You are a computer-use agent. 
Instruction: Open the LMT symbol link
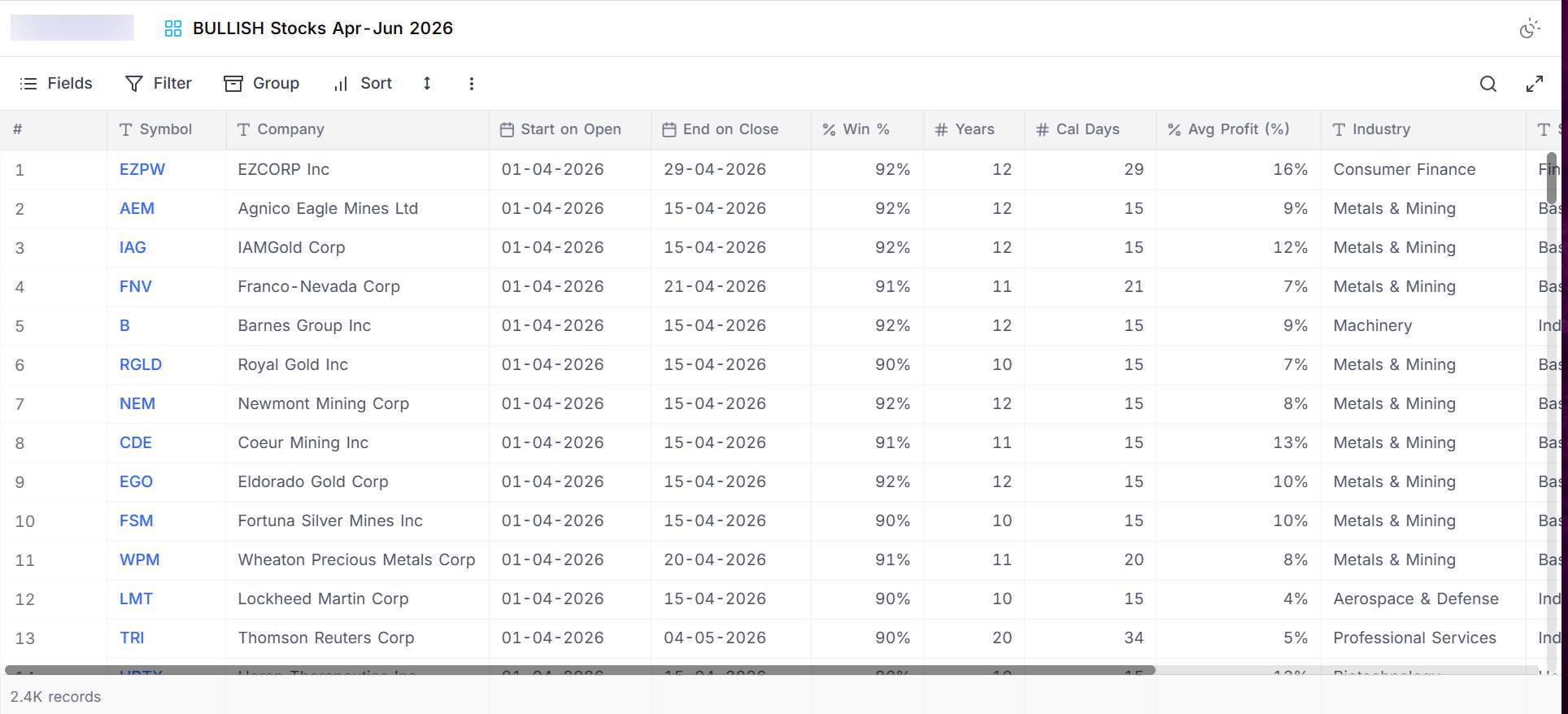(x=136, y=599)
